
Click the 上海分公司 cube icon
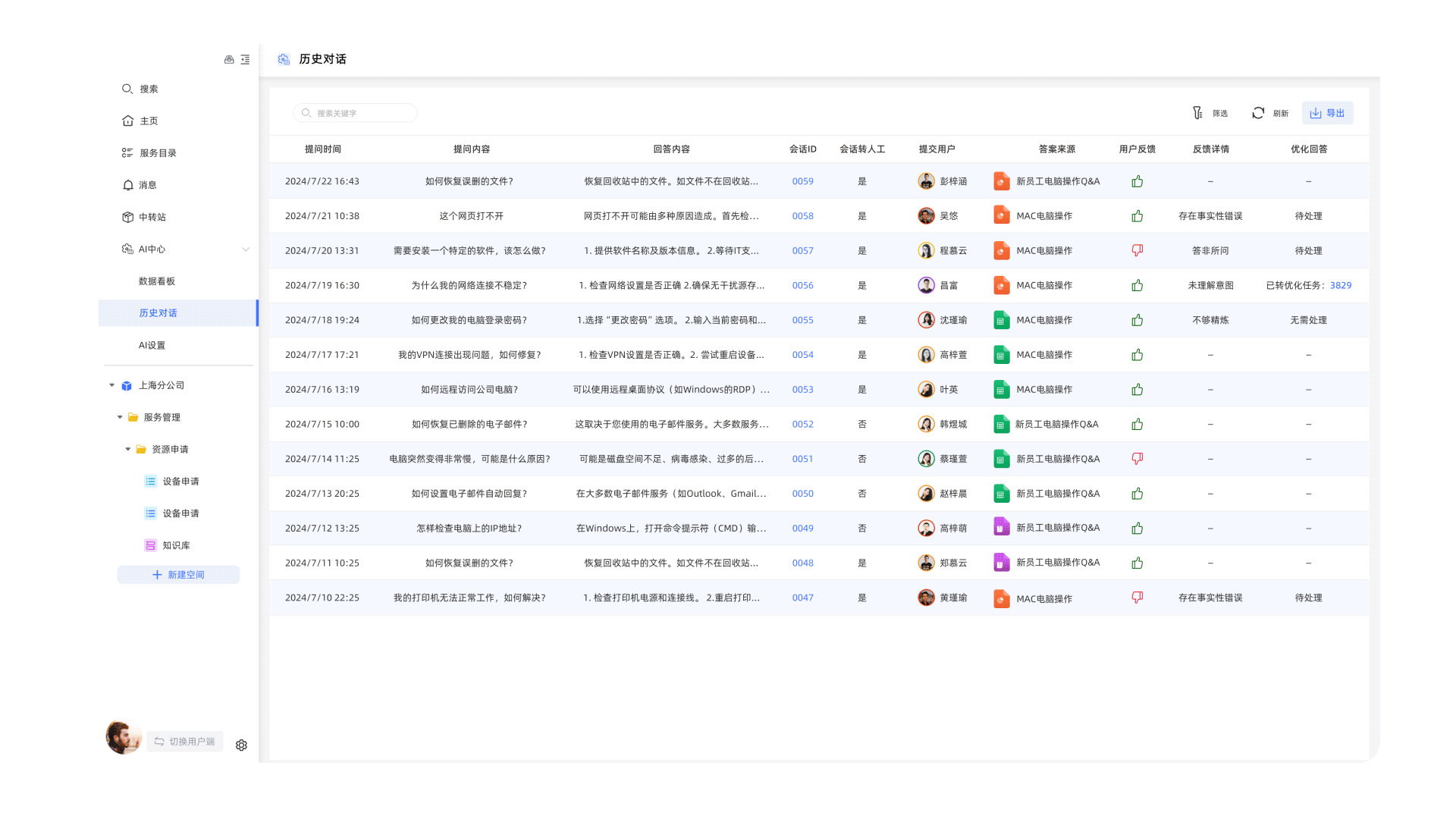127,385
